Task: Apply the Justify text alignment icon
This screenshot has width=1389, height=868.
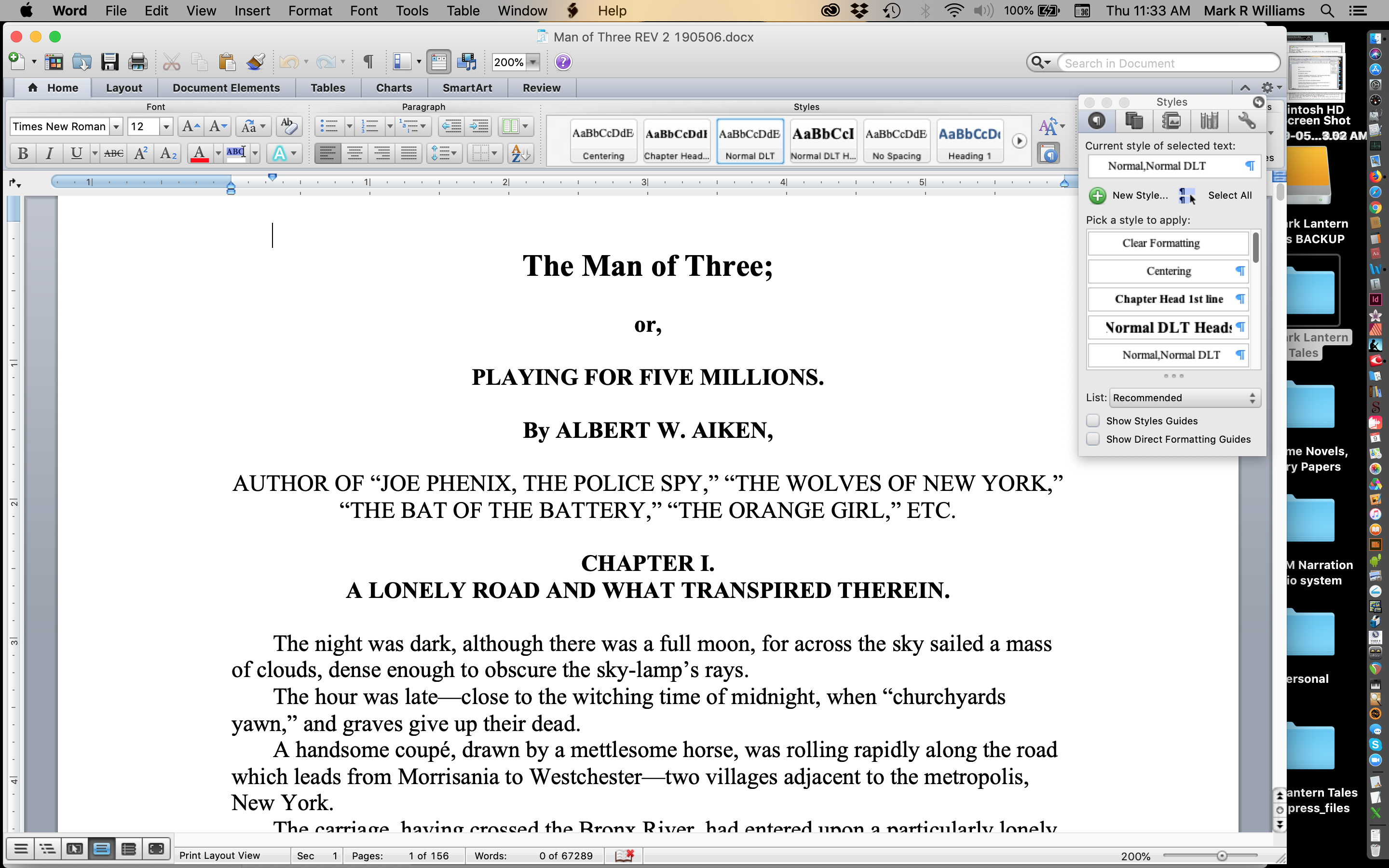Action: pos(409,153)
